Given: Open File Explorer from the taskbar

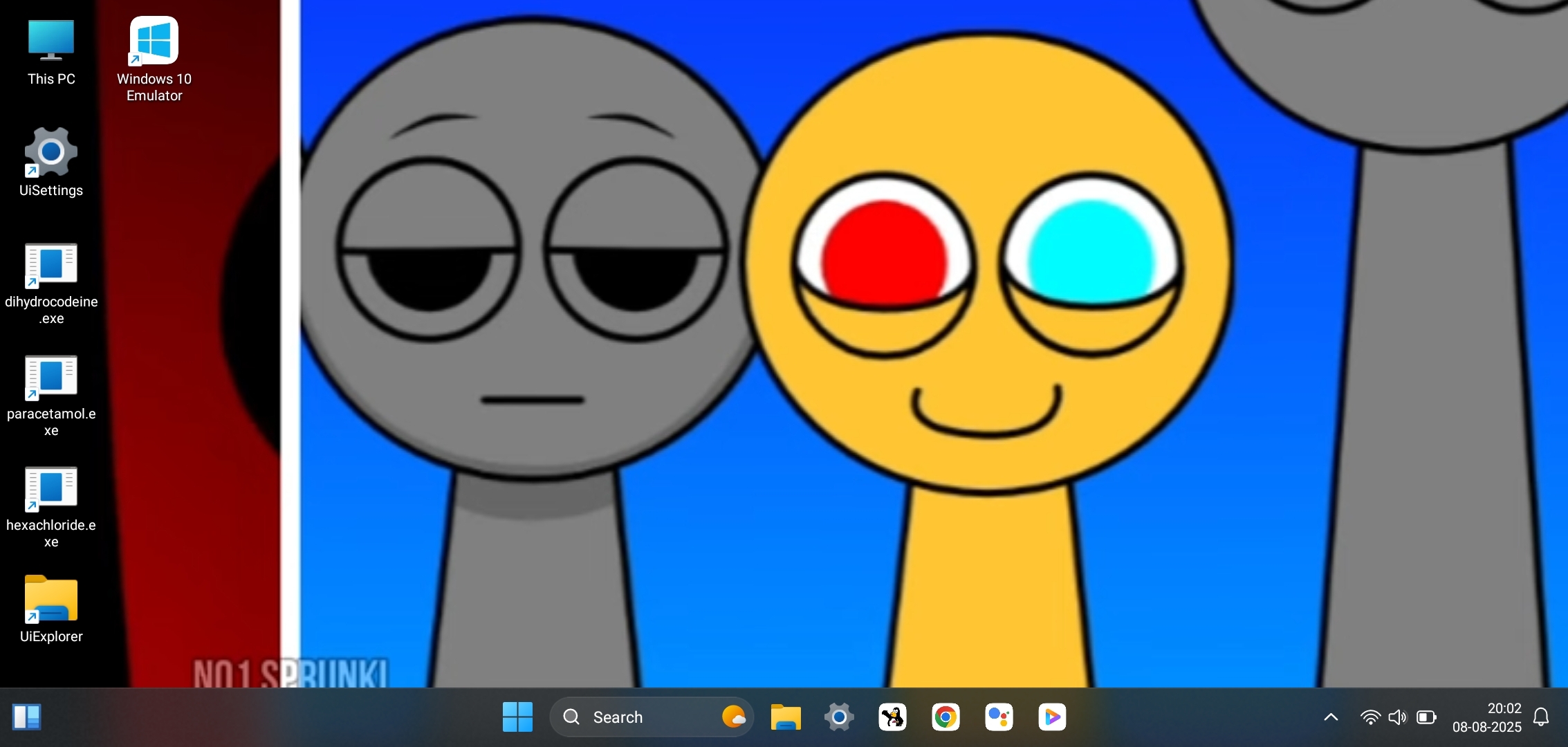Looking at the screenshot, I should pos(786,717).
